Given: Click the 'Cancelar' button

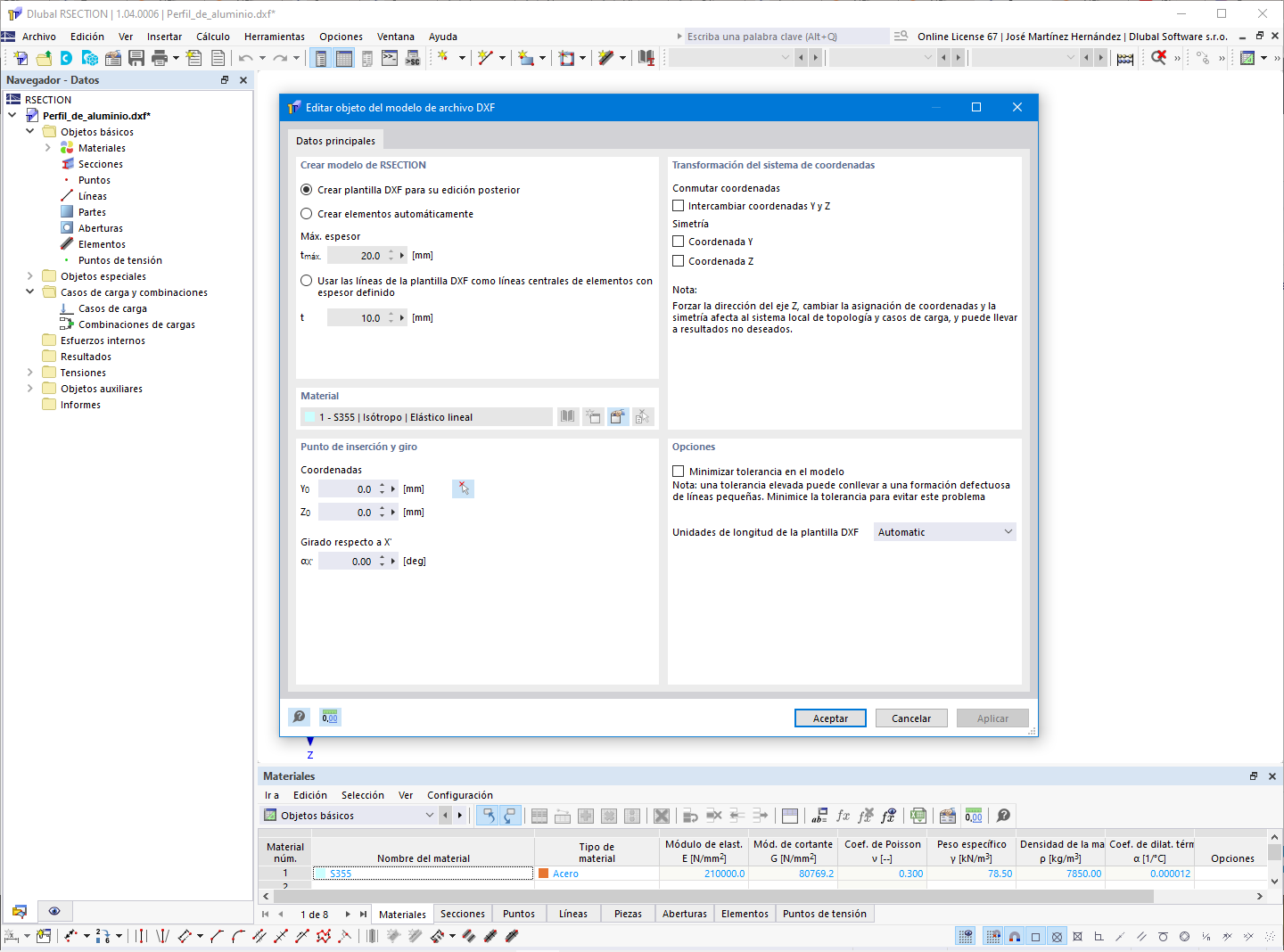Looking at the screenshot, I should pos(911,718).
